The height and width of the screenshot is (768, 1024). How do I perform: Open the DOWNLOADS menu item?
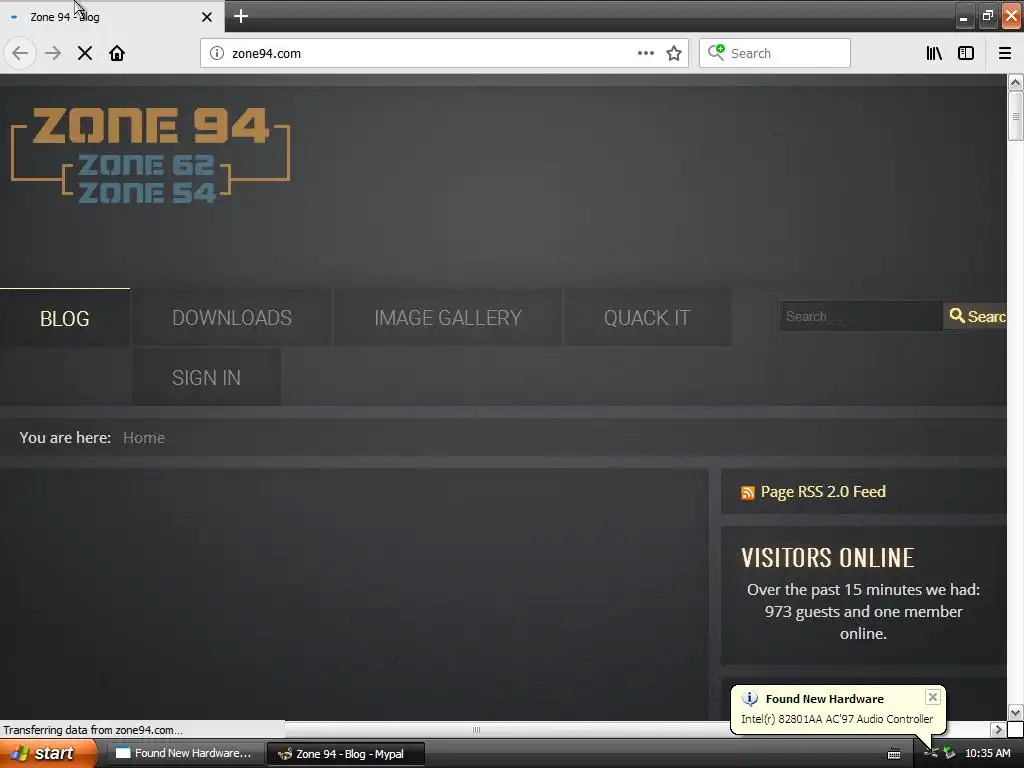[232, 317]
